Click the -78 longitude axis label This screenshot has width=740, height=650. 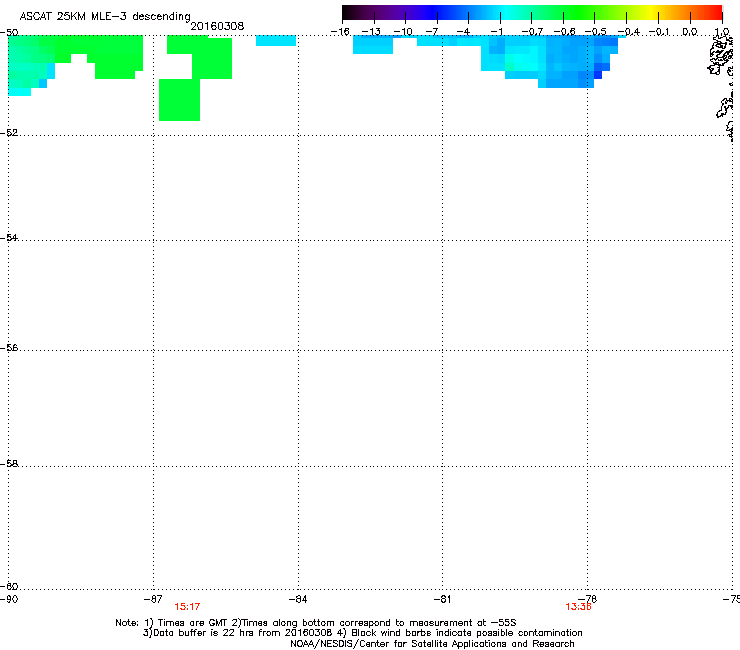coord(588,599)
